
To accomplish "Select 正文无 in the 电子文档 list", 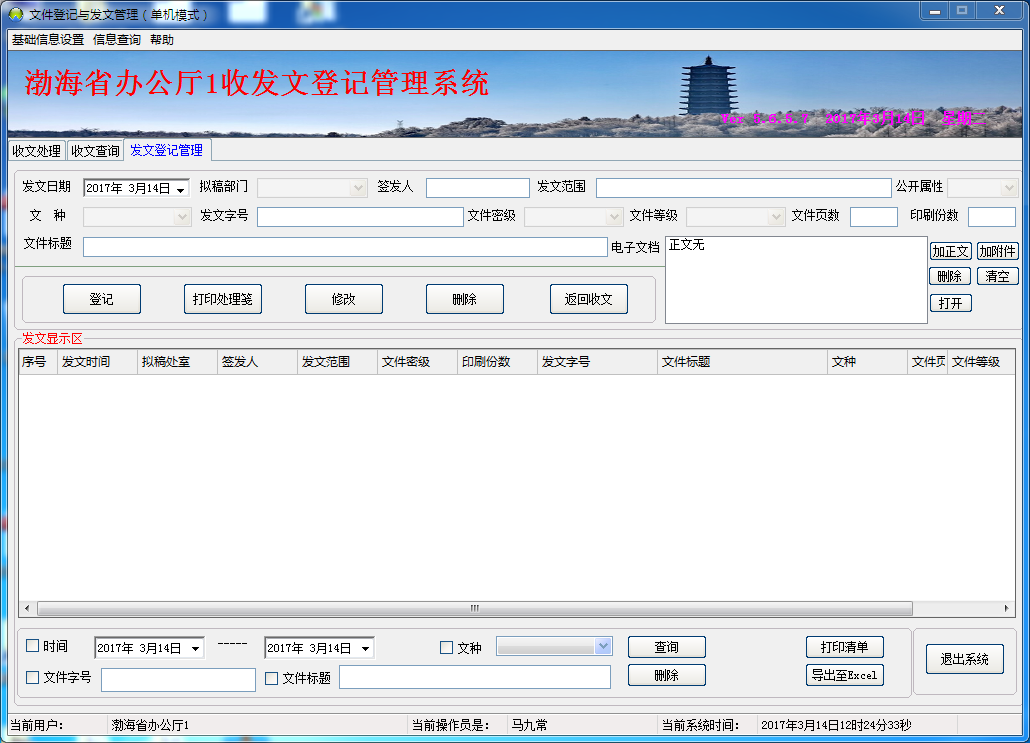I will pyautogui.click(x=686, y=245).
